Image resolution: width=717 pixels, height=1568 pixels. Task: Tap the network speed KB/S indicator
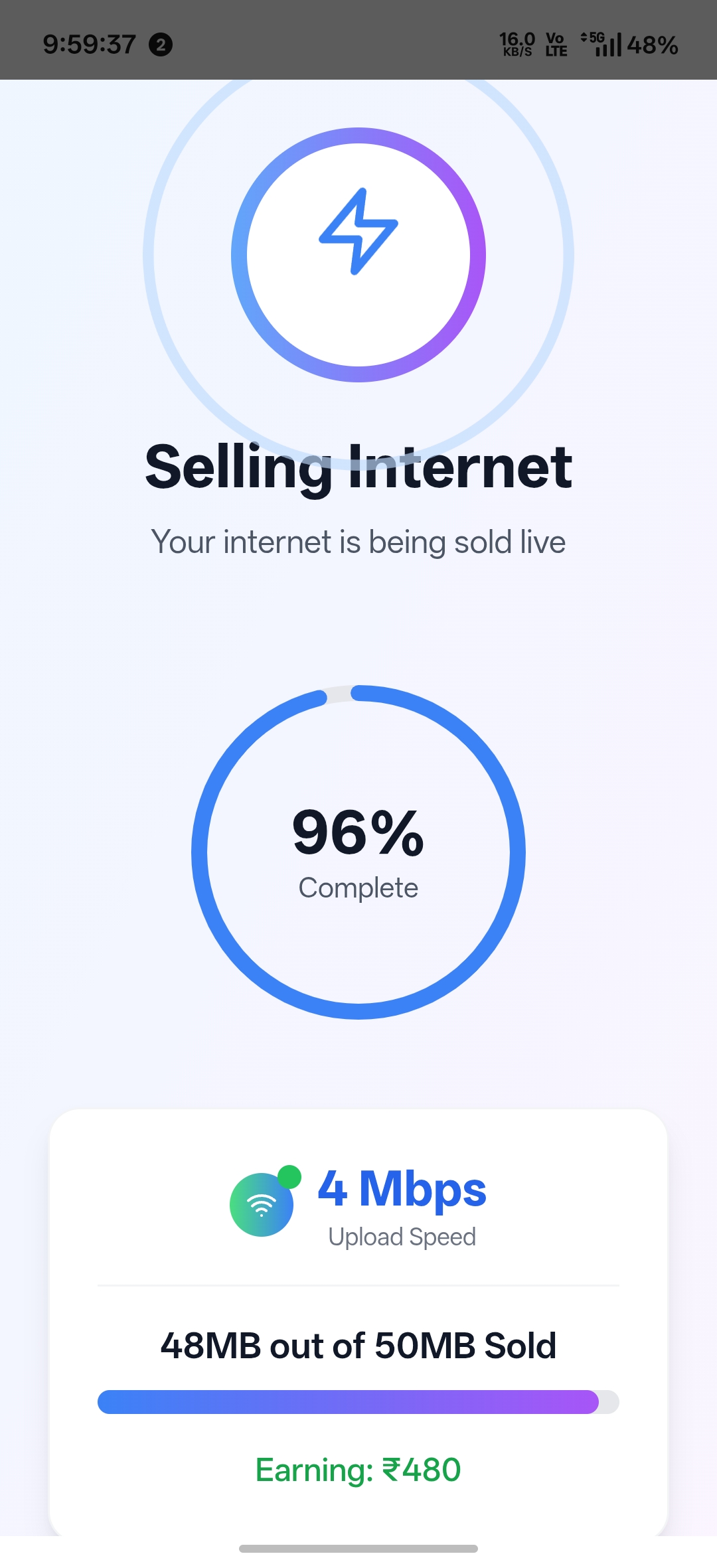click(517, 44)
